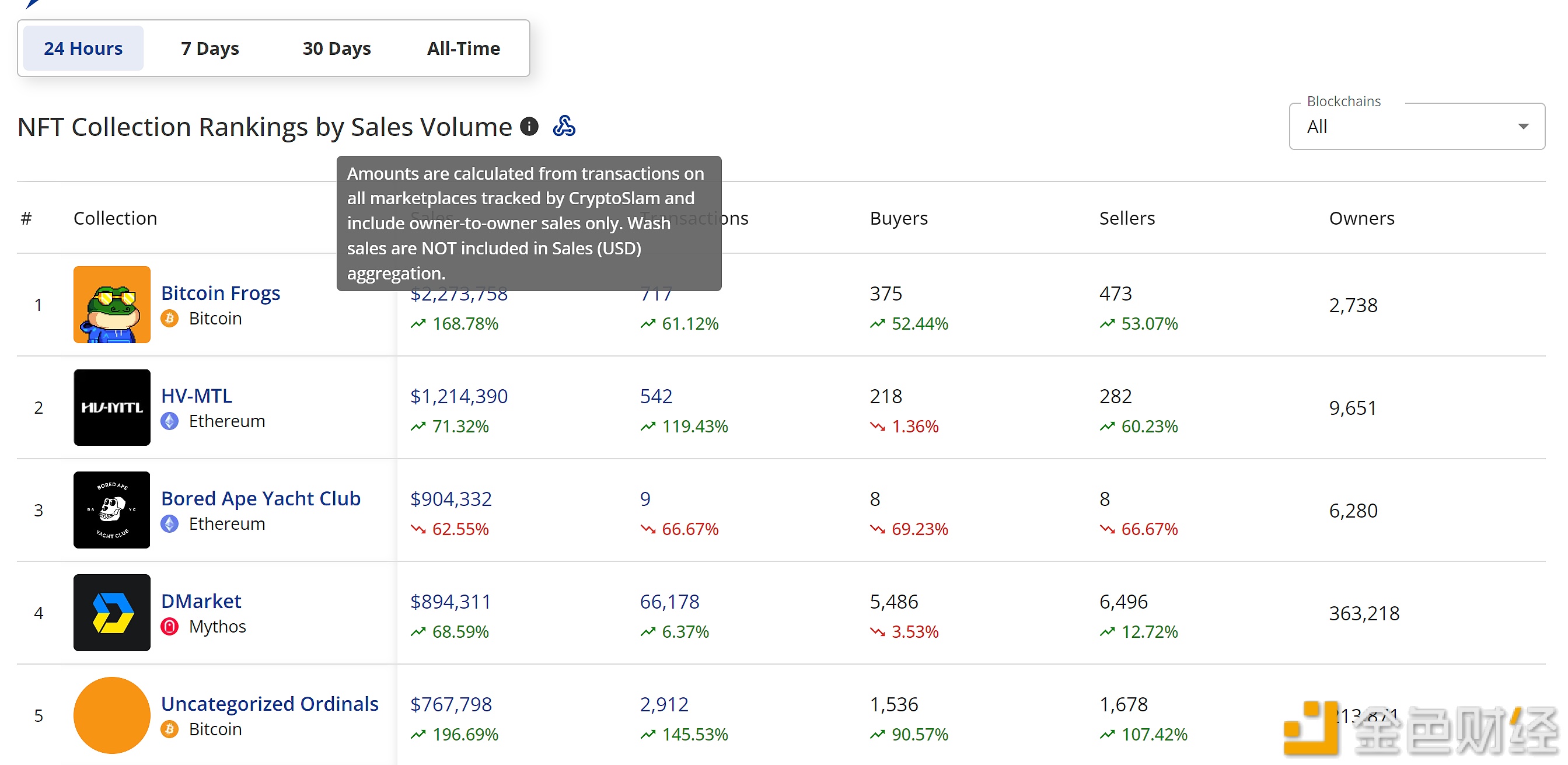The image size is (1568, 765).
Task: Click HV-MTL sellers count 282
Action: 1115,396
